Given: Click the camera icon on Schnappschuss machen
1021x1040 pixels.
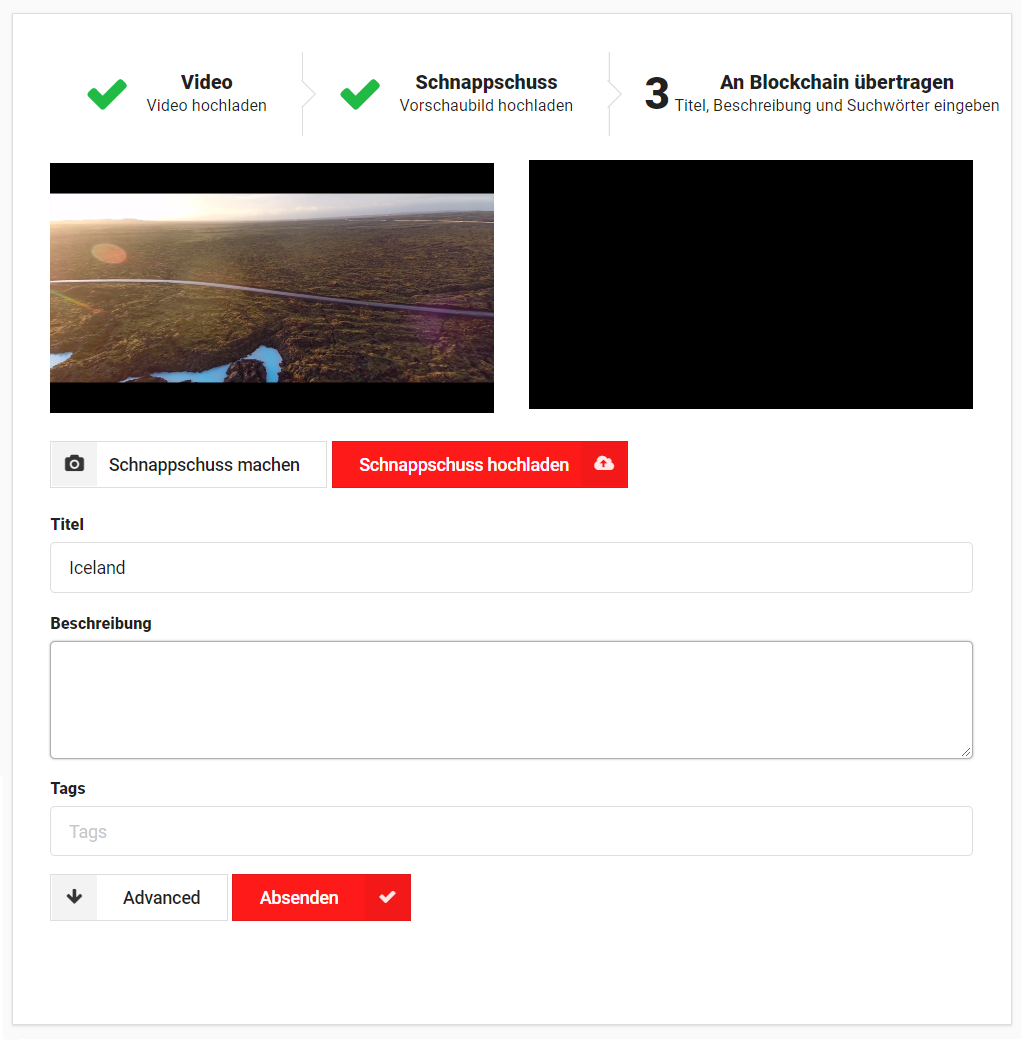Looking at the screenshot, I should click(74, 464).
